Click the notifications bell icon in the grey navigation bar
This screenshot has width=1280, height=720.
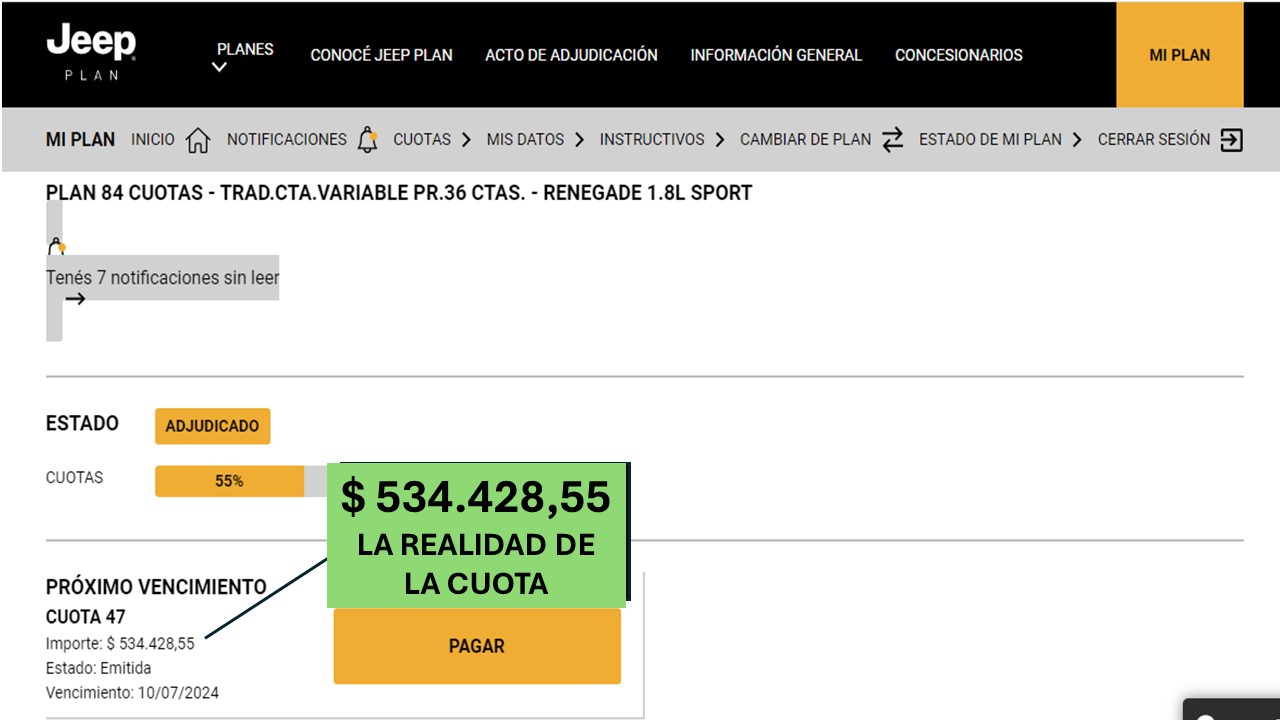(x=367, y=140)
